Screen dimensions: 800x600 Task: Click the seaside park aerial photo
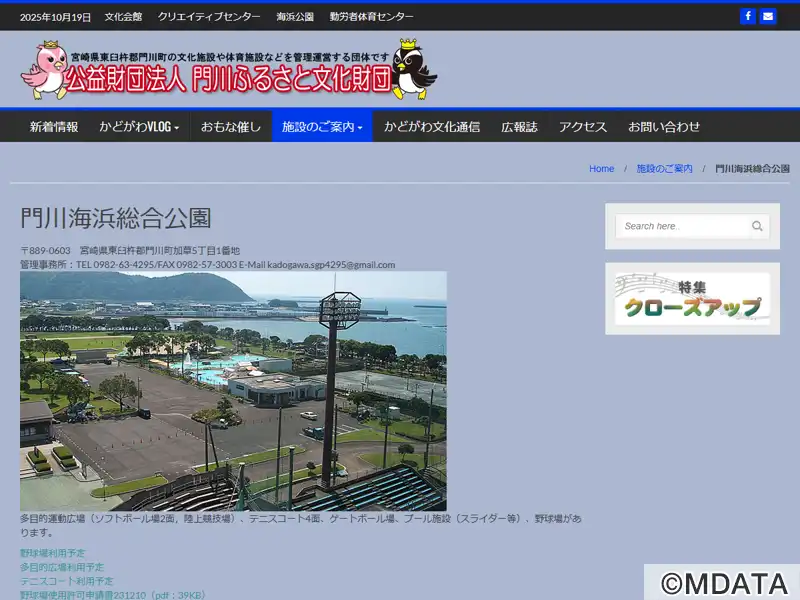click(233, 391)
